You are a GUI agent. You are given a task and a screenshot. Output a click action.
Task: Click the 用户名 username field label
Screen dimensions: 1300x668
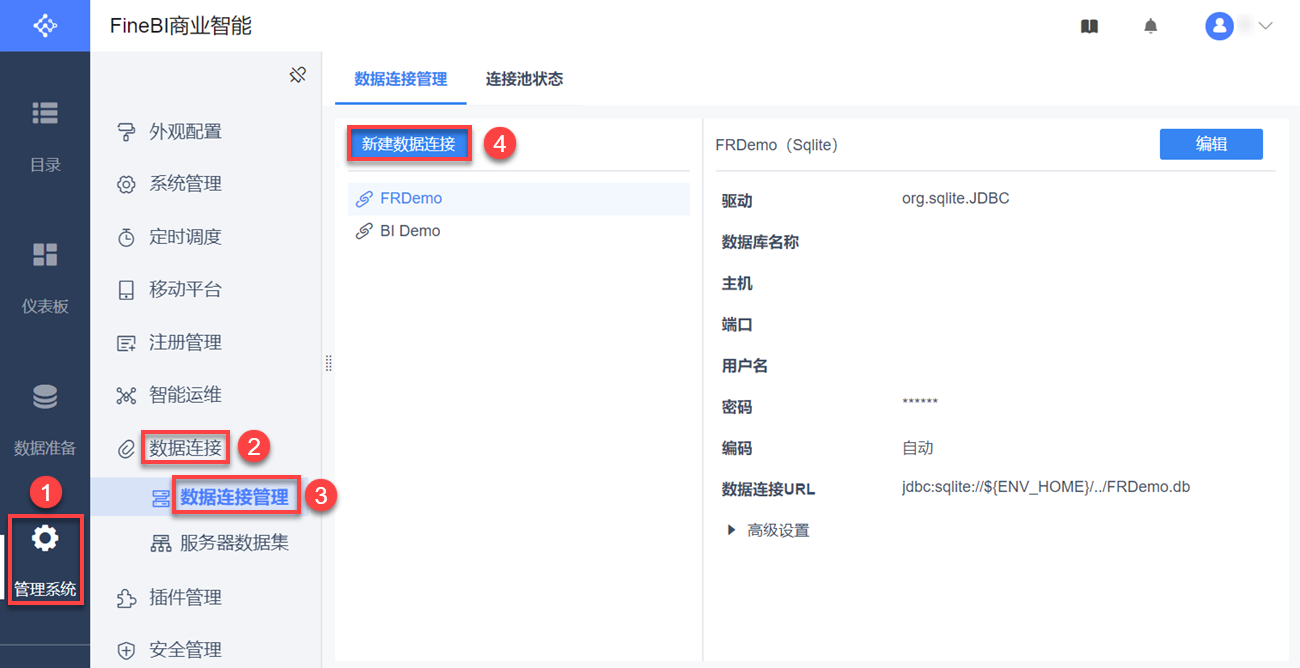click(745, 366)
